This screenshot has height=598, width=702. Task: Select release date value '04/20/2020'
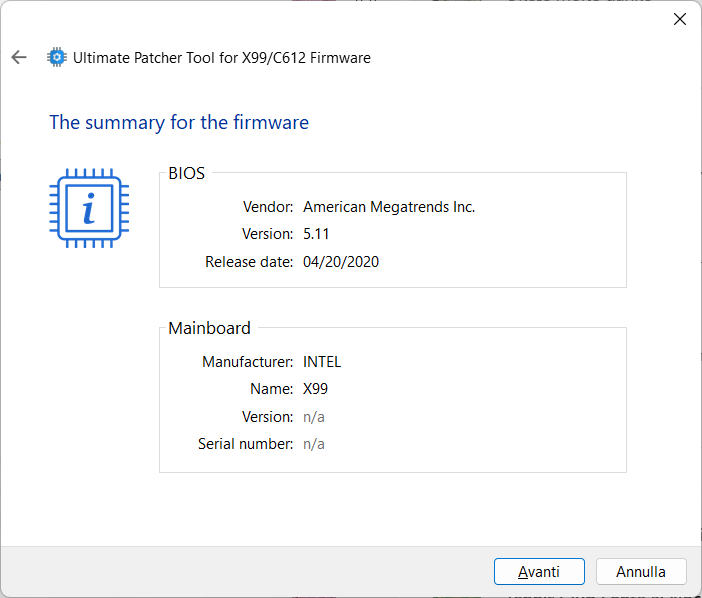pyautogui.click(x=341, y=261)
